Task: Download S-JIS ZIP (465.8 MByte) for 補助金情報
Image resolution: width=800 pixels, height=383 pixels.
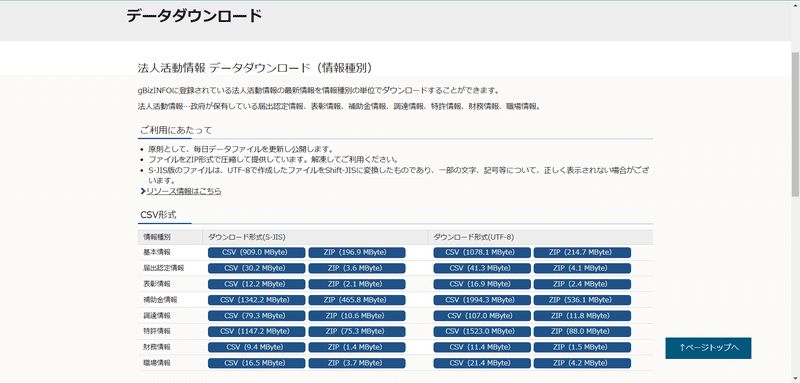Action: 357,300
